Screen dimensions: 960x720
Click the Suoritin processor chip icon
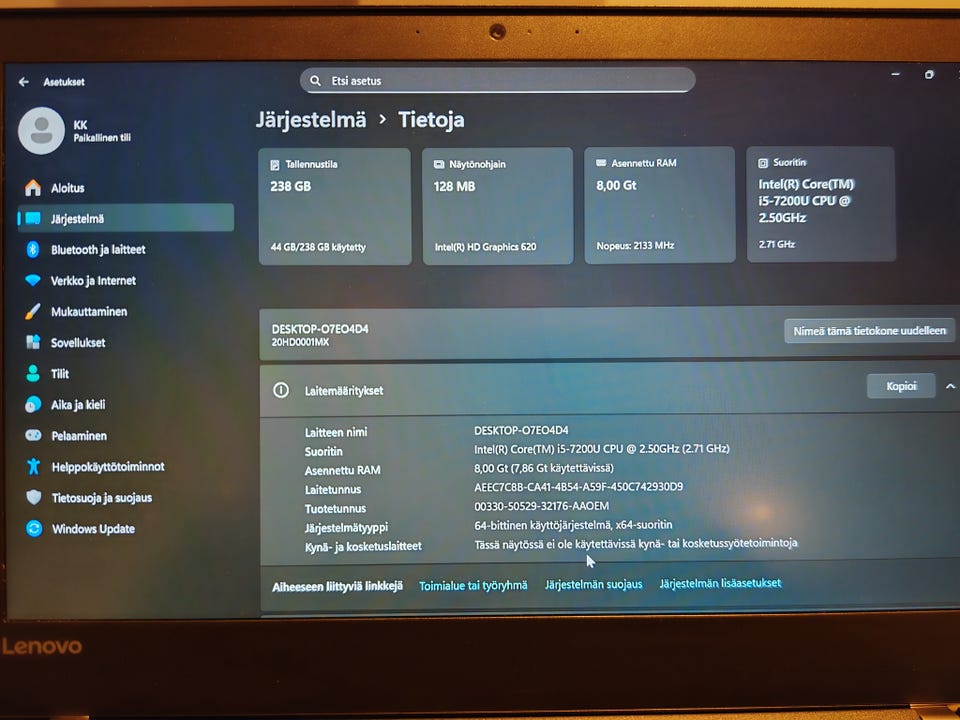[763, 163]
